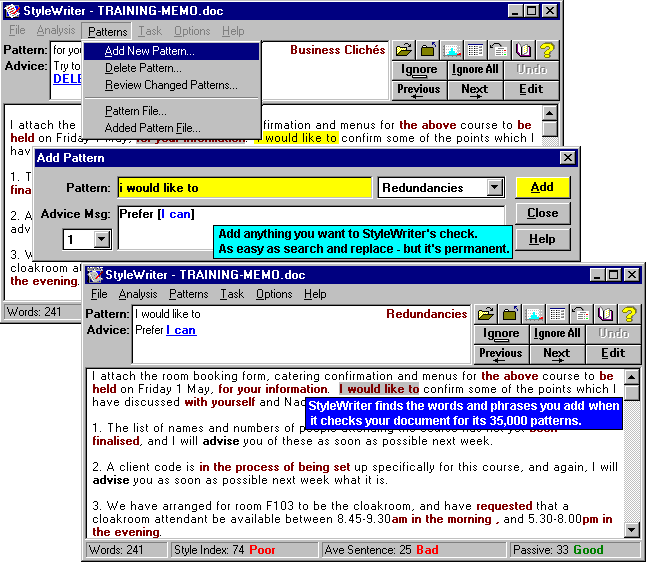This screenshot has width=649, height=564.
Task: Click Next button in lower window
Action: pos(557,354)
